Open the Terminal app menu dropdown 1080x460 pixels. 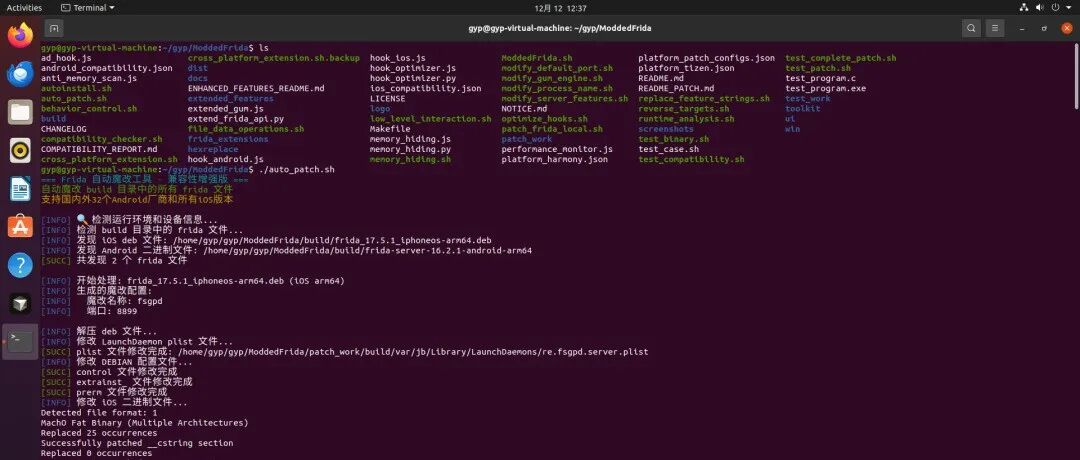point(87,8)
